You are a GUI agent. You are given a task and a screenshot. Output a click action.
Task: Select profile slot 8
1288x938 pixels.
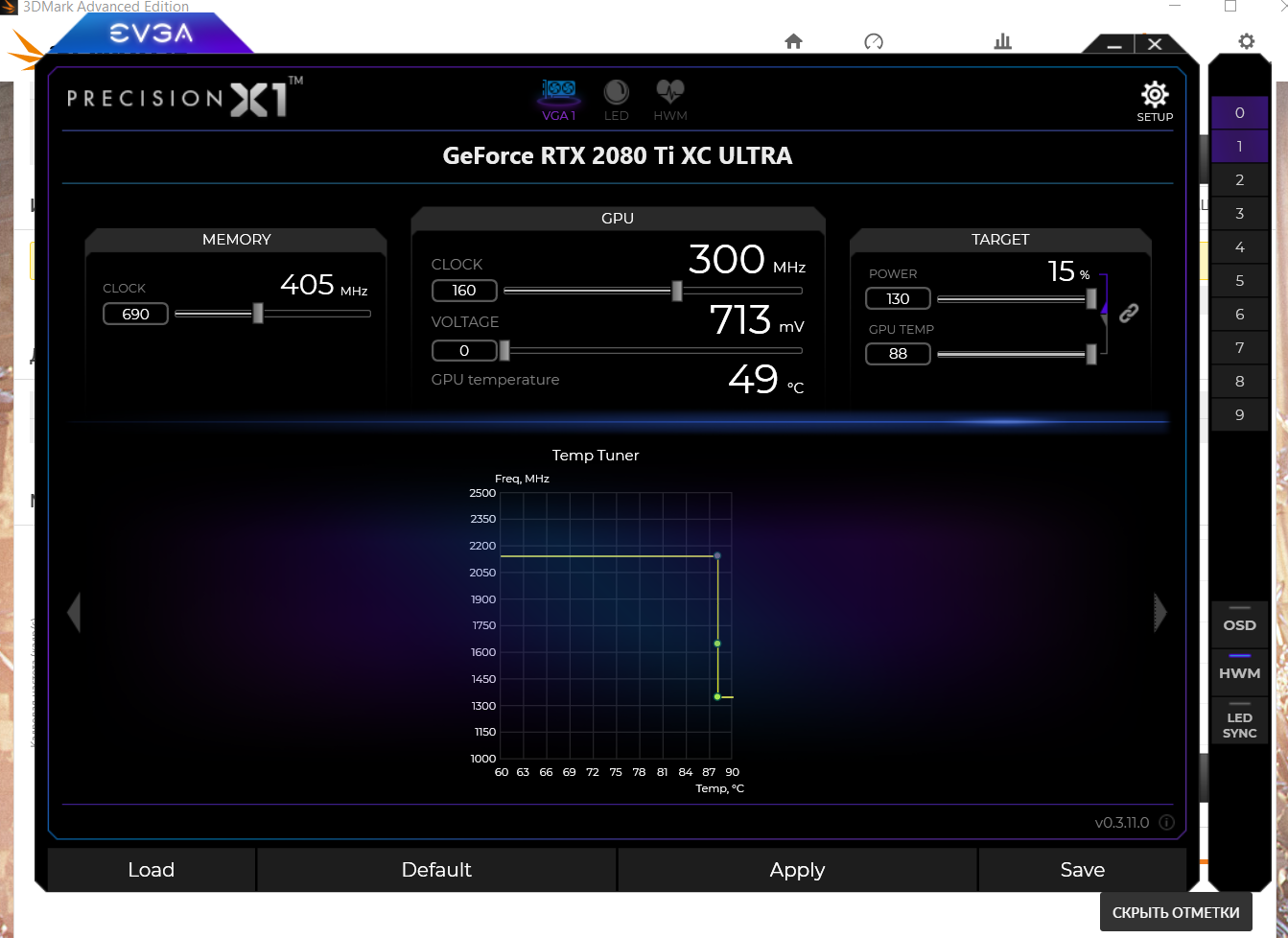[x=1239, y=382]
